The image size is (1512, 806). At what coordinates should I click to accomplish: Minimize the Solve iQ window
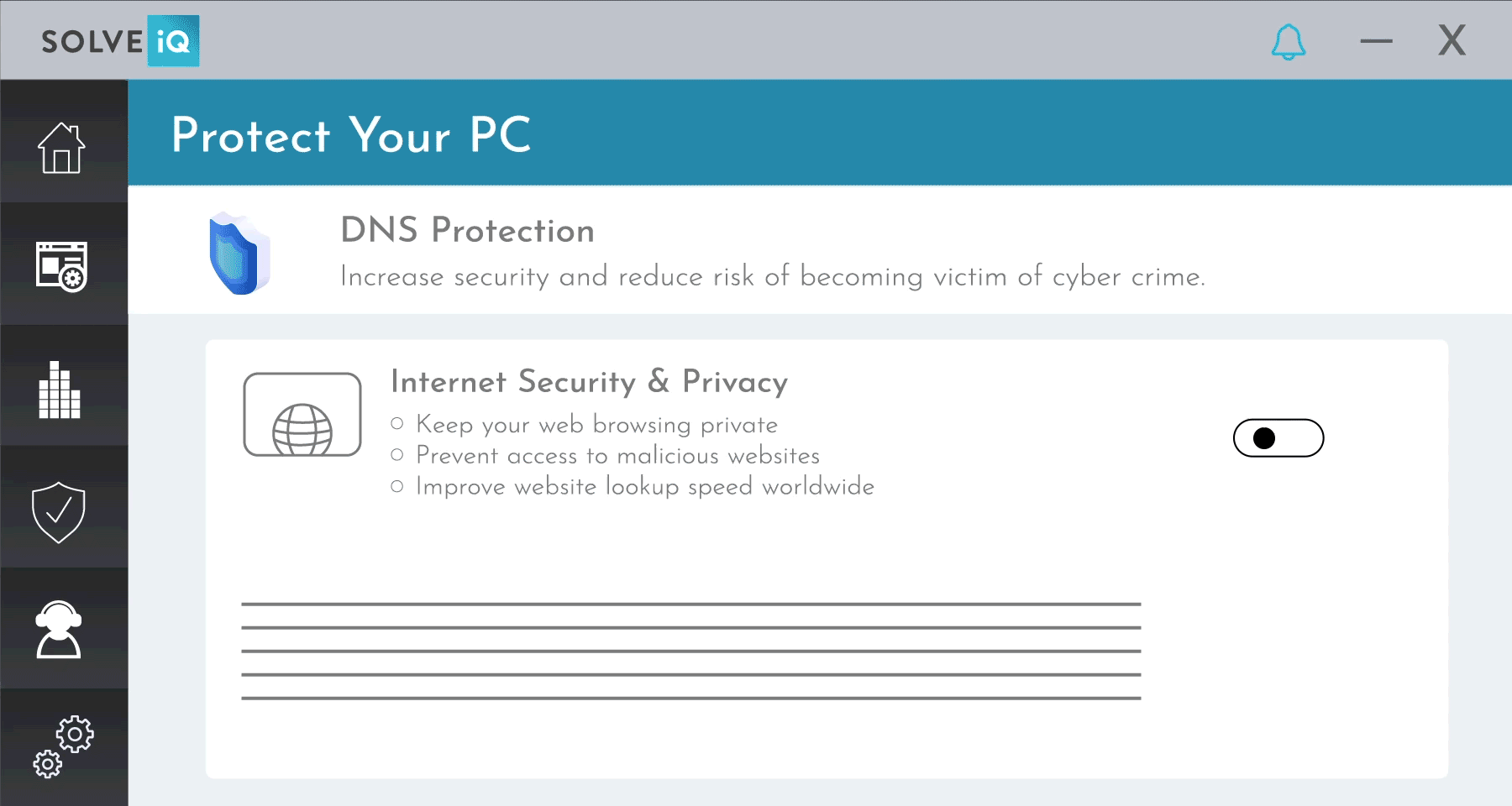tap(1377, 40)
